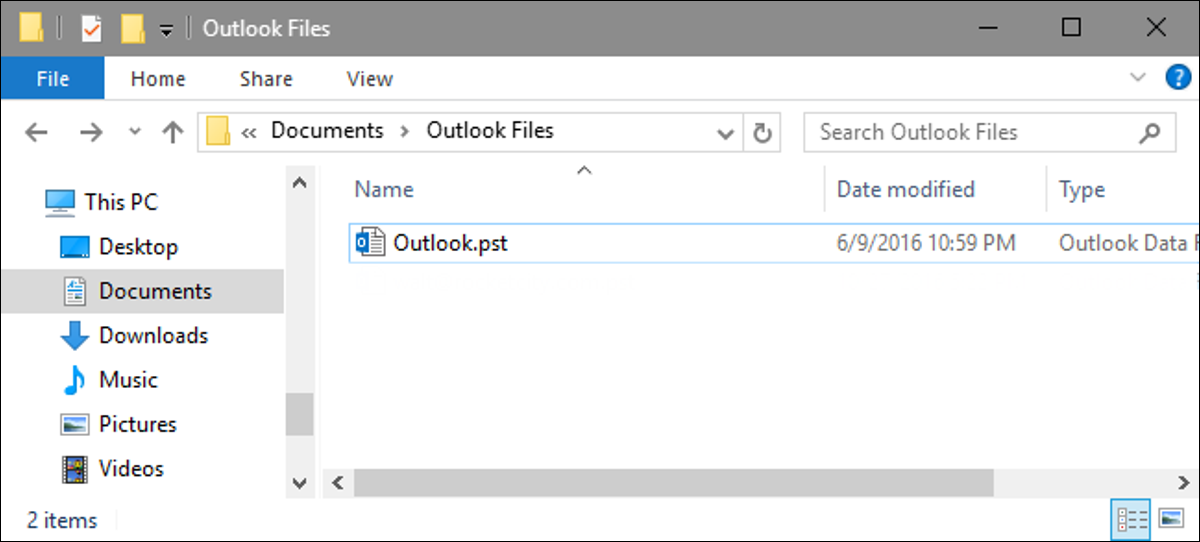Switch to the View ribbon tab
1200x542 pixels.
pos(369,79)
